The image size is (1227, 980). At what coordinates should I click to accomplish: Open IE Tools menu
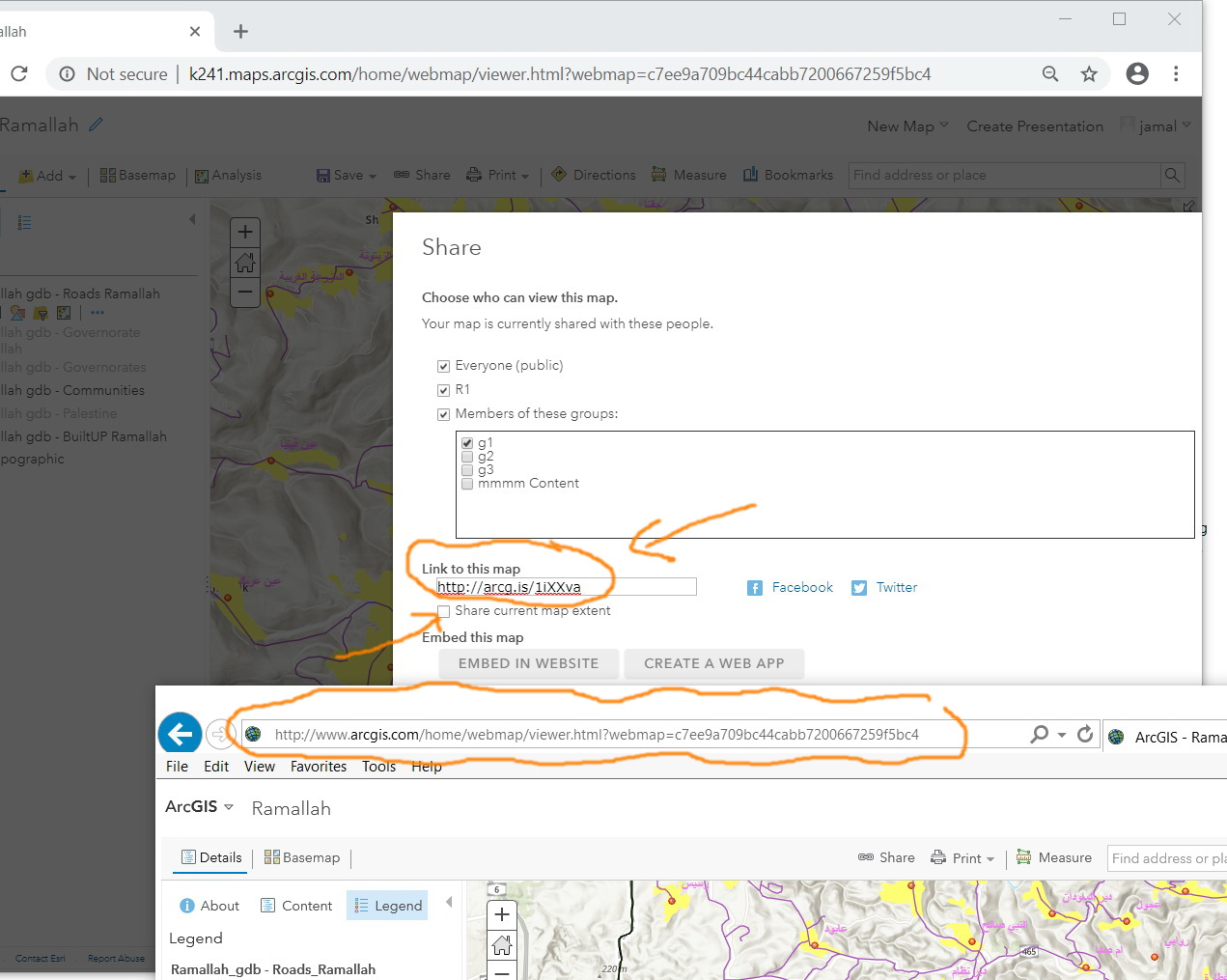click(x=379, y=766)
